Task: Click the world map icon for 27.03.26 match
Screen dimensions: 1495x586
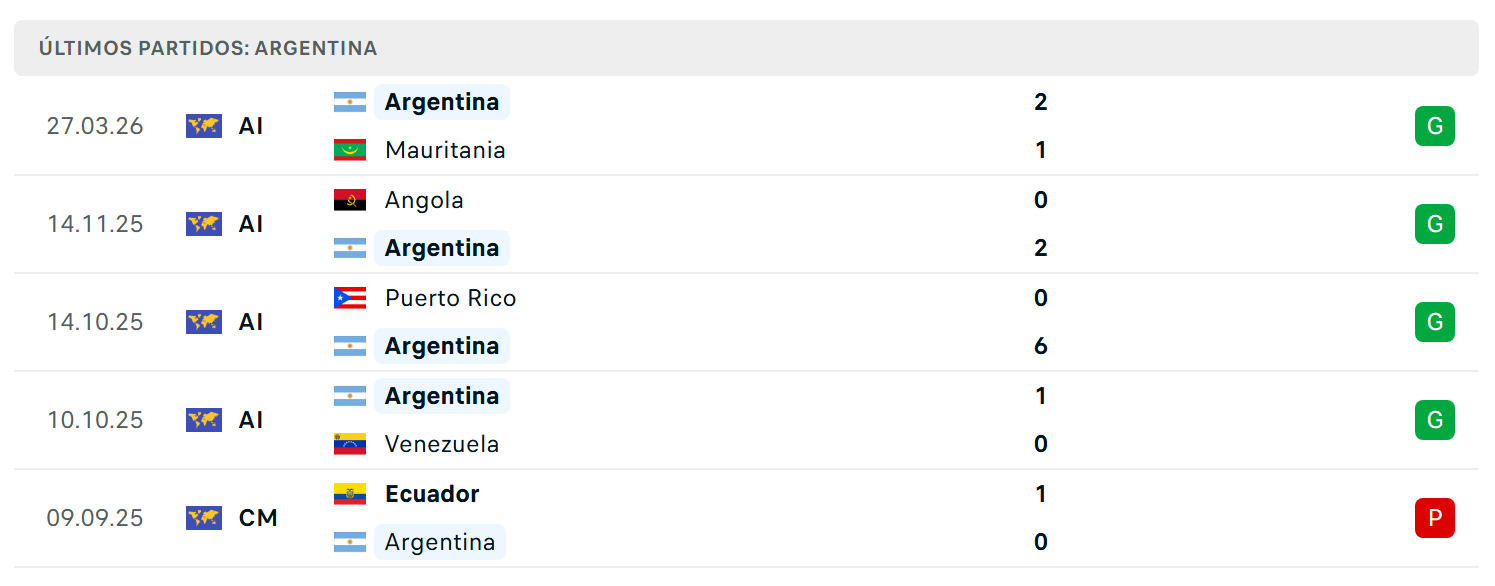Action: click(x=204, y=126)
